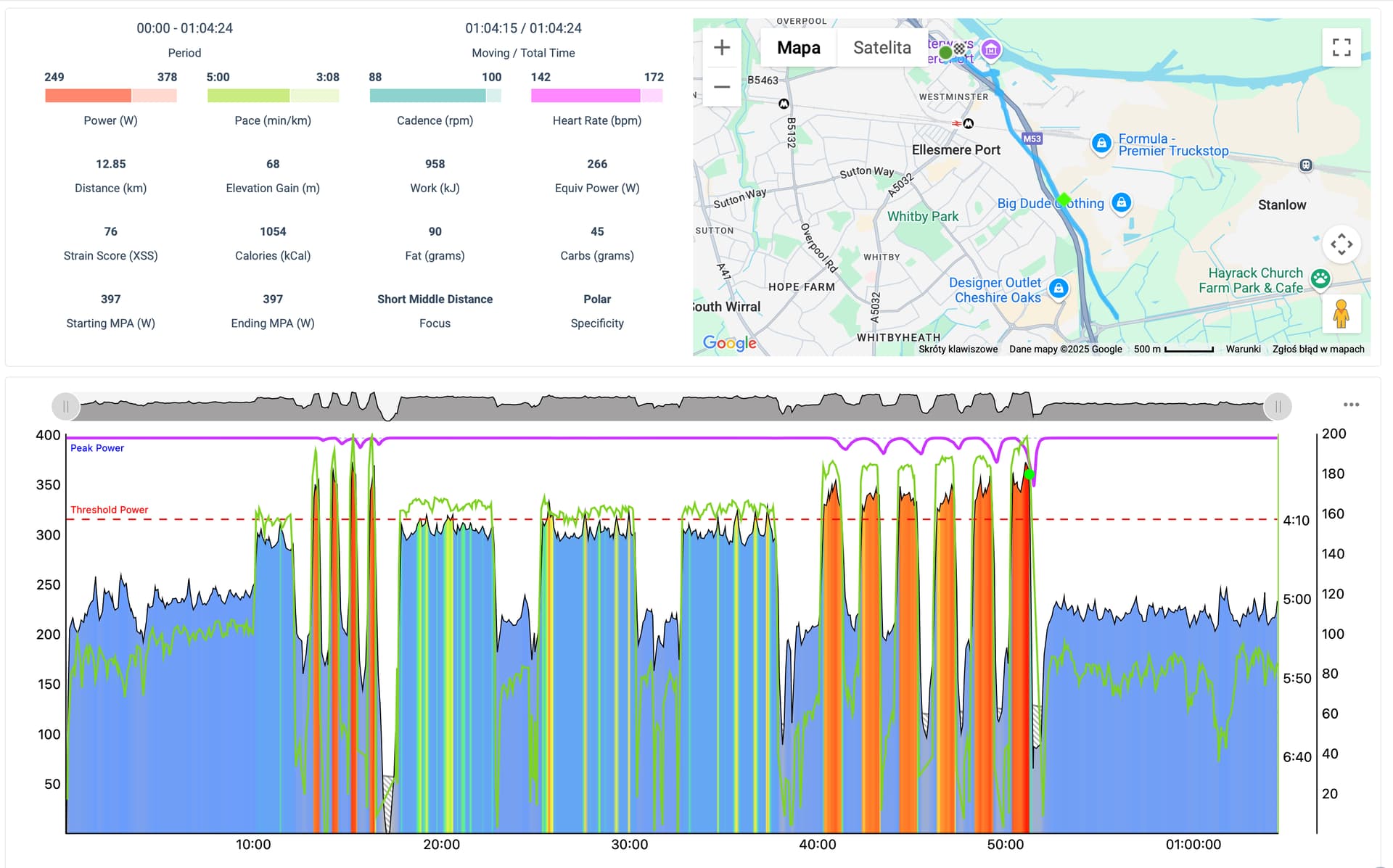The width and height of the screenshot is (1393, 868).
Task: Click Zgłoś błąd w mapach link
Action: click(x=1318, y=349)
